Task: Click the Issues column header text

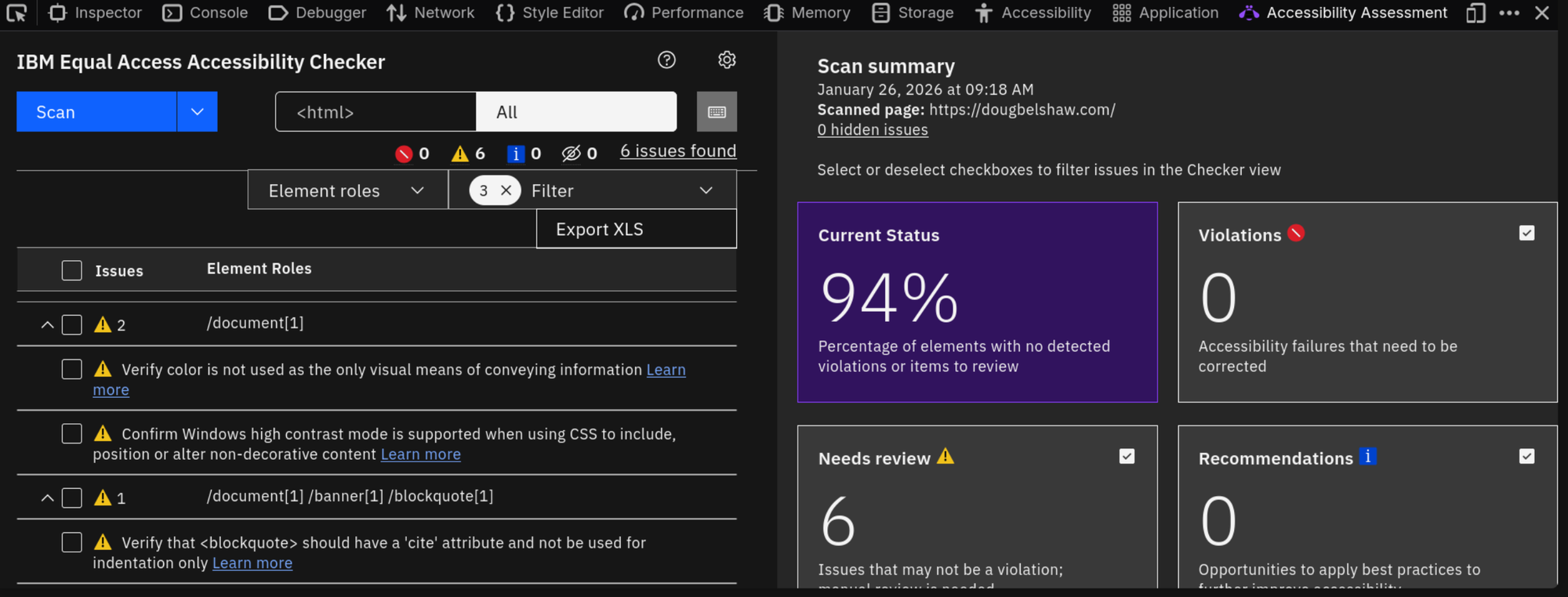Action: point(119,271)
